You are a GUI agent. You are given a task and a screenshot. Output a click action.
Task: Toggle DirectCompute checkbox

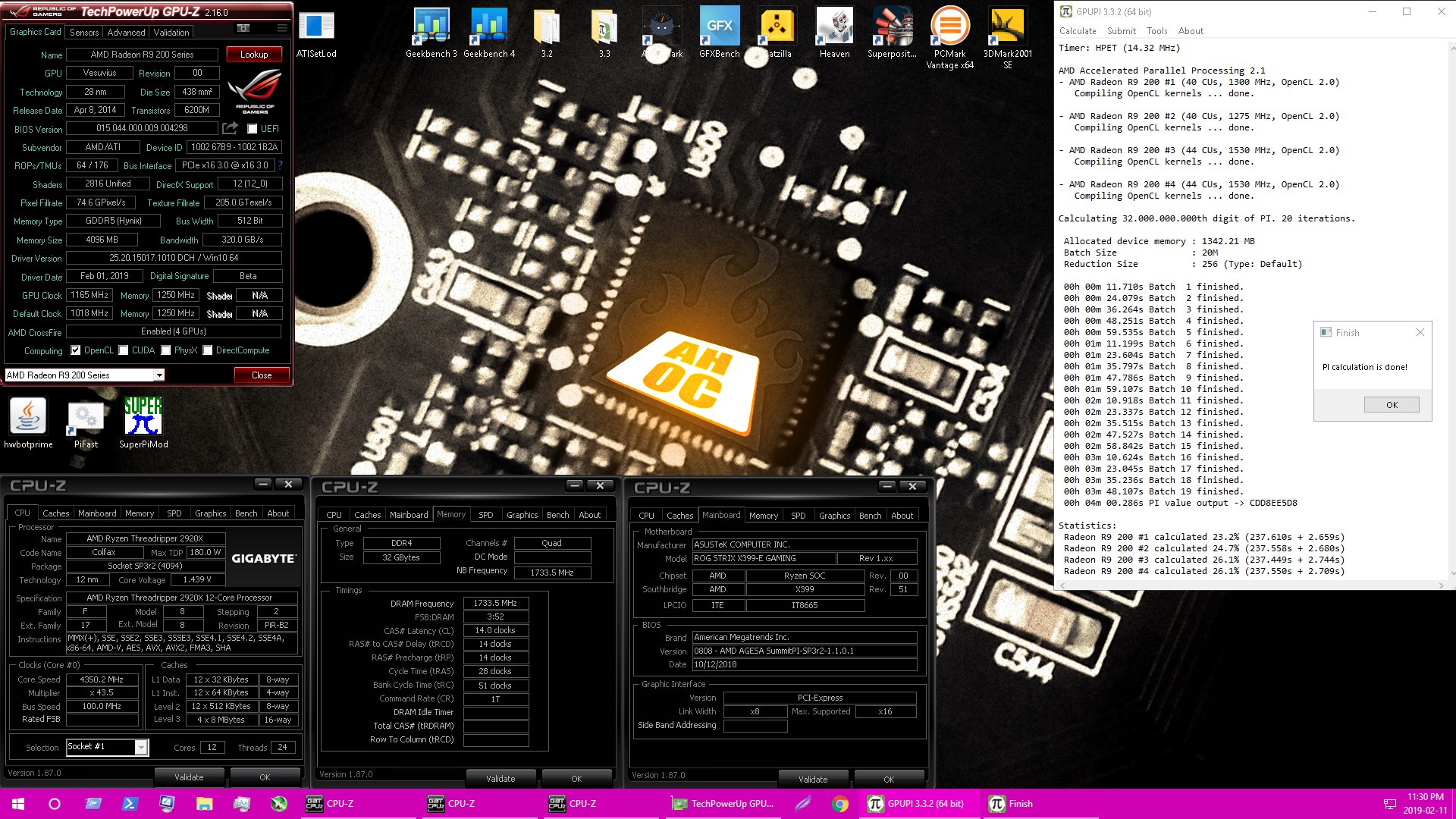207,350
